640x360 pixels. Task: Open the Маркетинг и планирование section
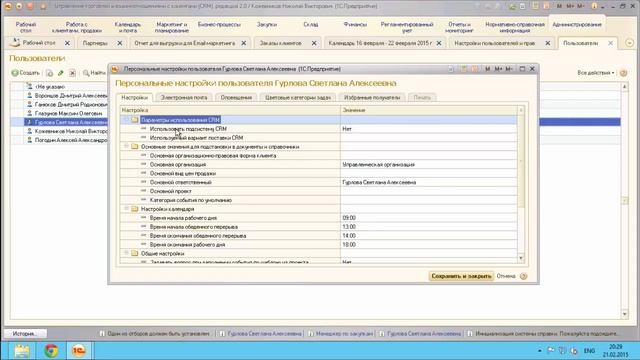click(171, 27)
